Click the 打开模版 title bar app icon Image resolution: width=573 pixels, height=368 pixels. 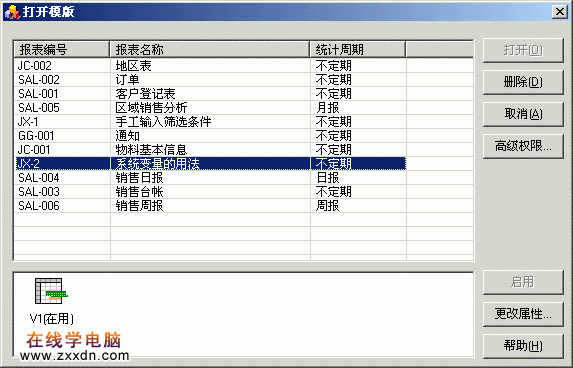pos(12,12)
